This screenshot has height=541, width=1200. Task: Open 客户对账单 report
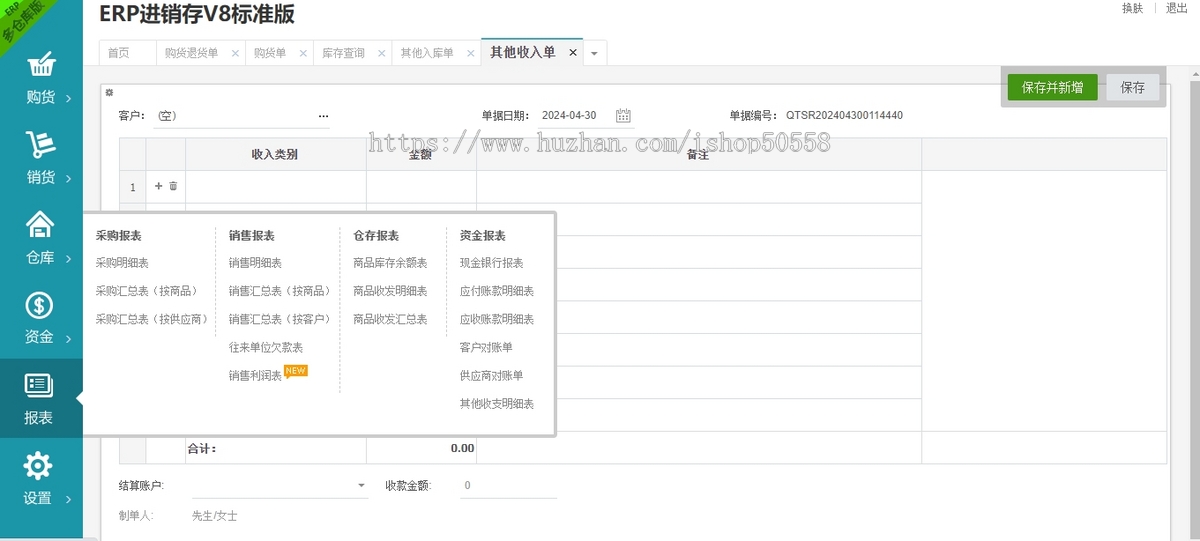pos(486,347)
